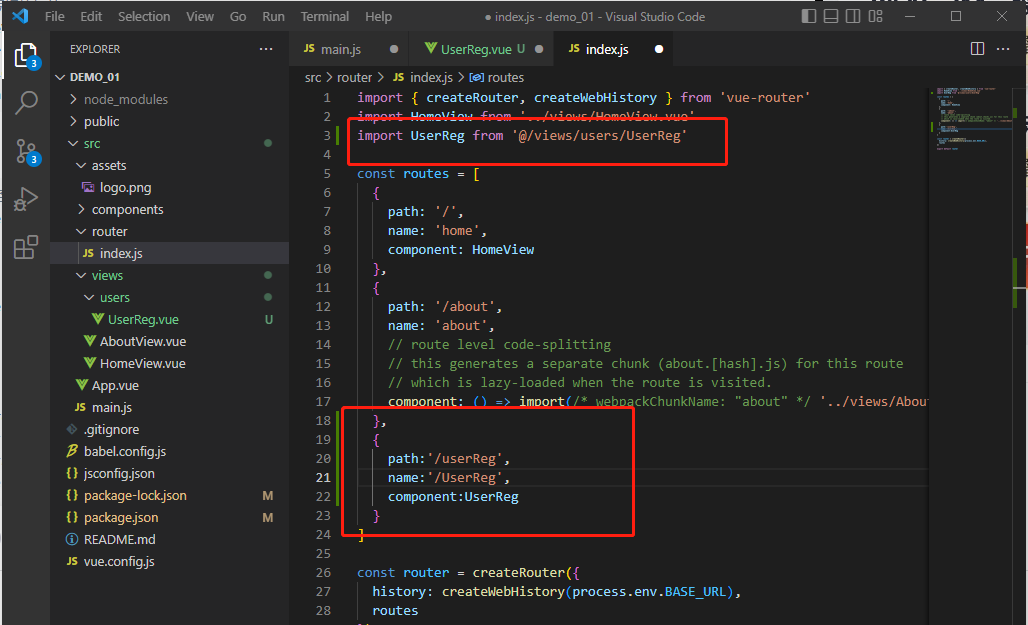
Task: Open Explorer's more actions ellipsis
Action: pyautogui.click(x=265, y=49)
